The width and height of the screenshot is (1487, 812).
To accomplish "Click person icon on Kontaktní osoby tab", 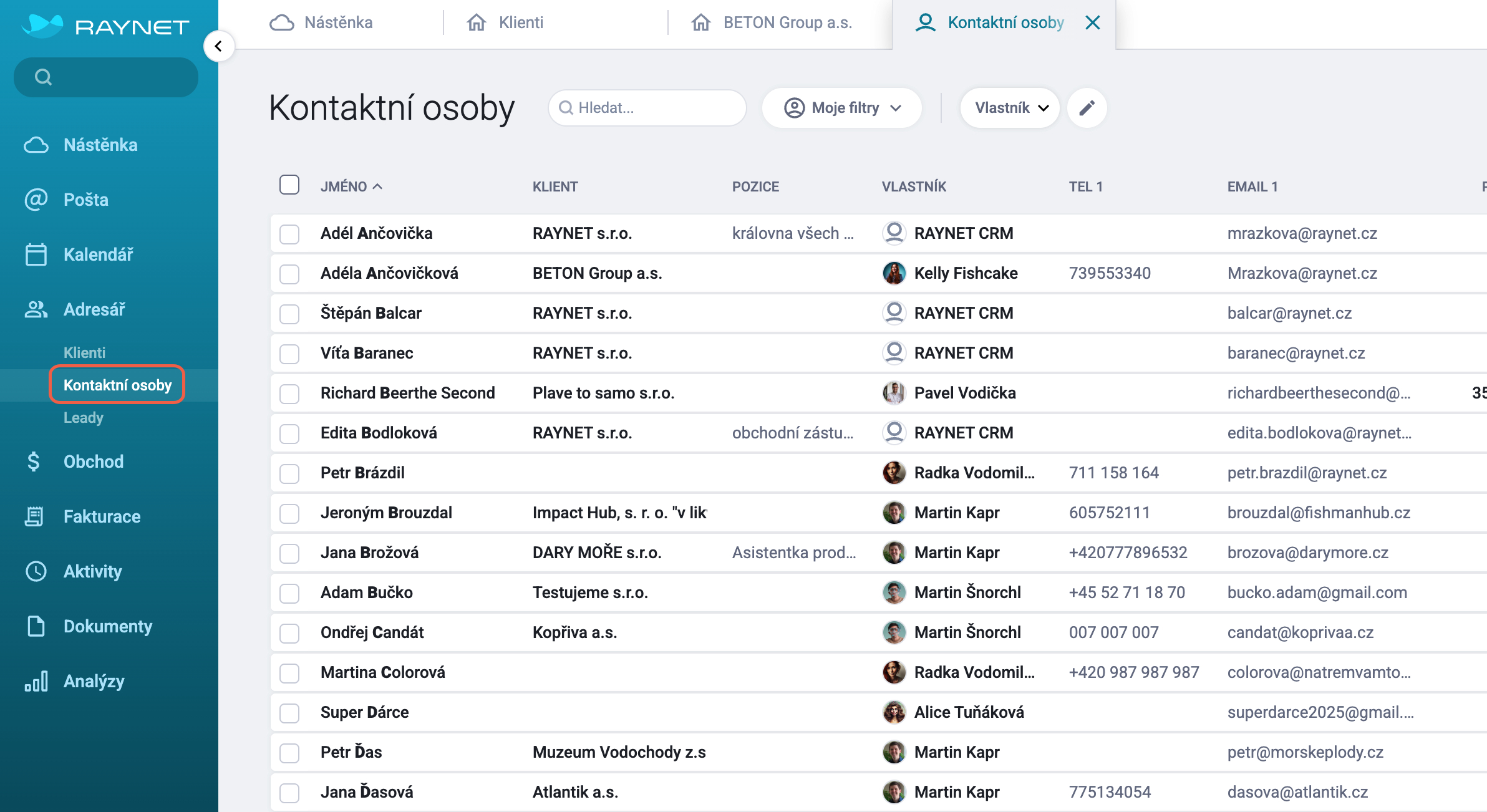I will [926, 22].
